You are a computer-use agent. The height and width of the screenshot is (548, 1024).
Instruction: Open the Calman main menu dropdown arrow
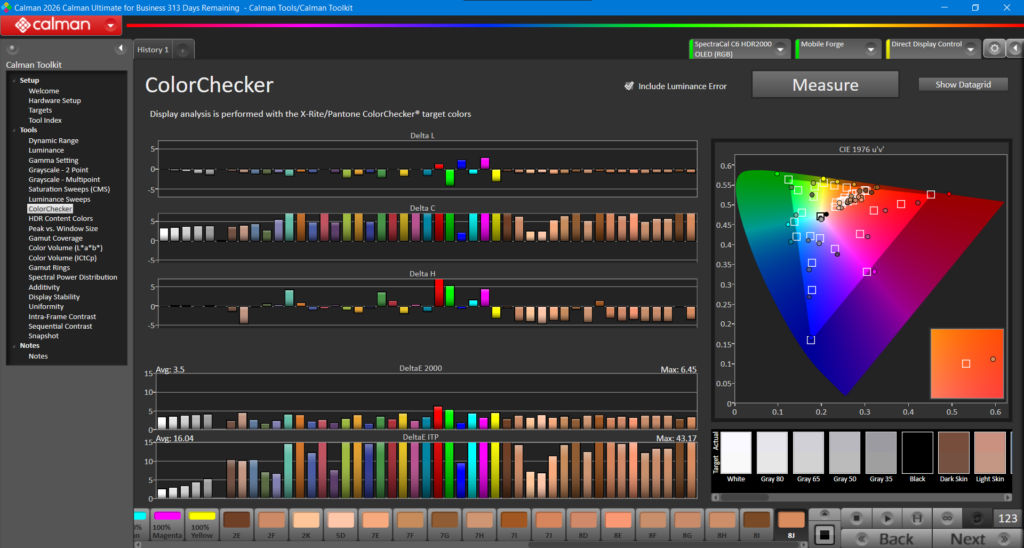(111, 25)
